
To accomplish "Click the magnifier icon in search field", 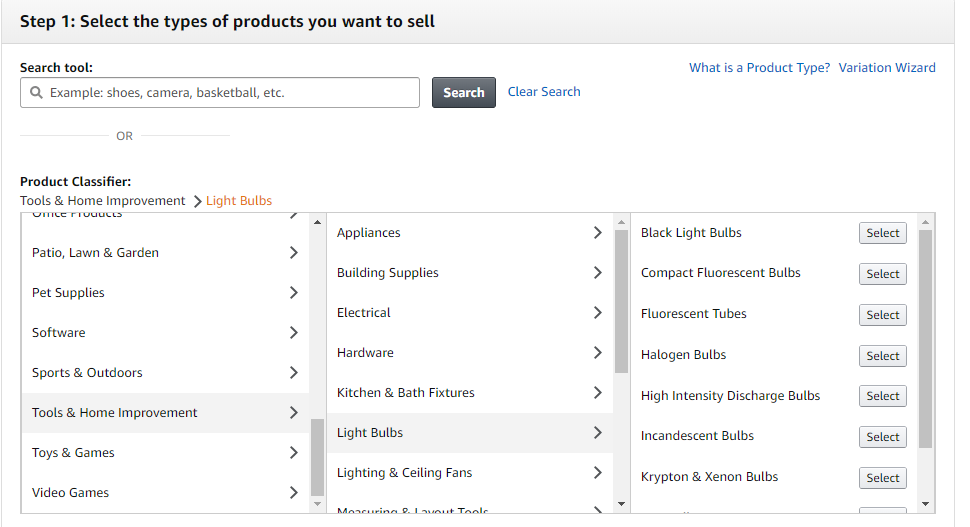I will (x=37, y=93).
